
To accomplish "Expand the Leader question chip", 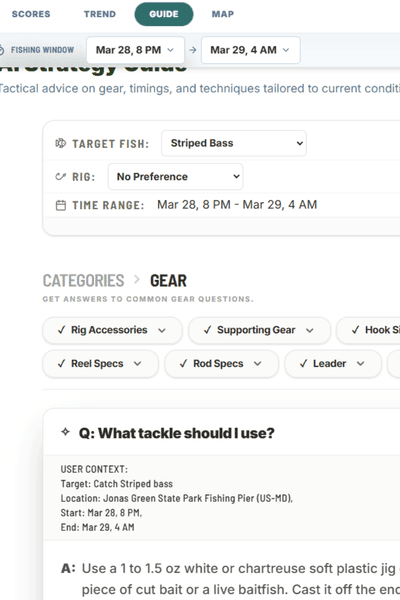I will point(333,364).
